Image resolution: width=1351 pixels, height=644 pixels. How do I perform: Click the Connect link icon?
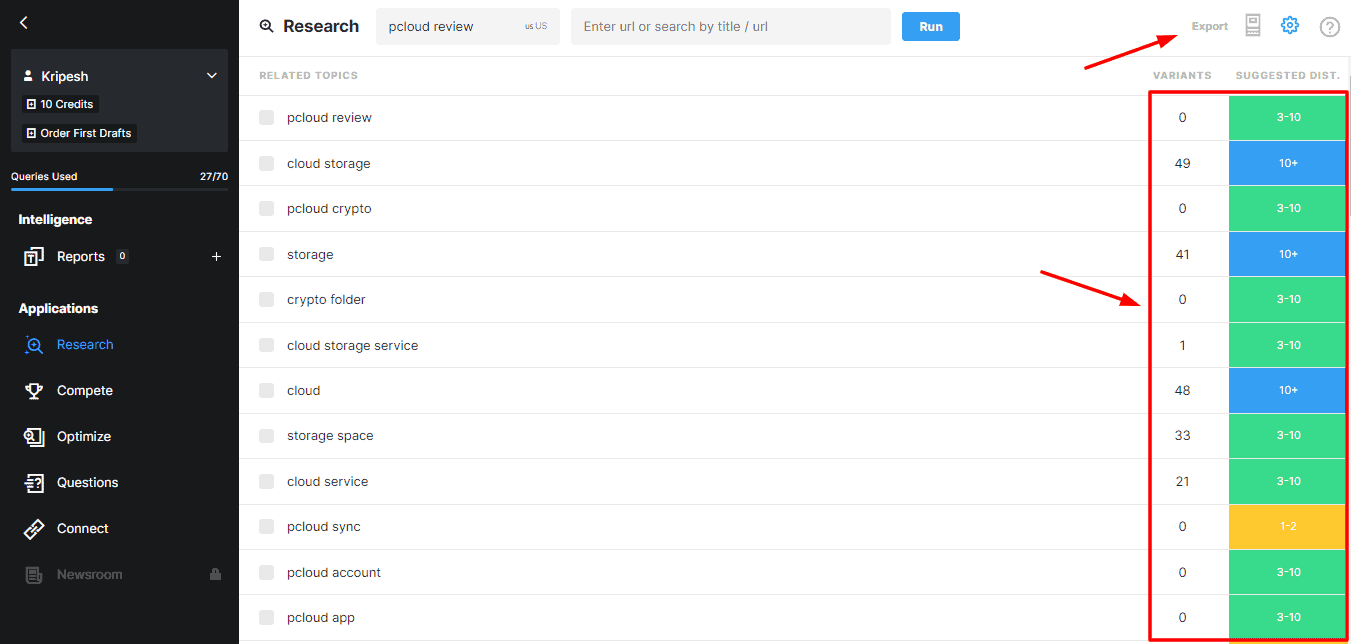click(34, 529)
